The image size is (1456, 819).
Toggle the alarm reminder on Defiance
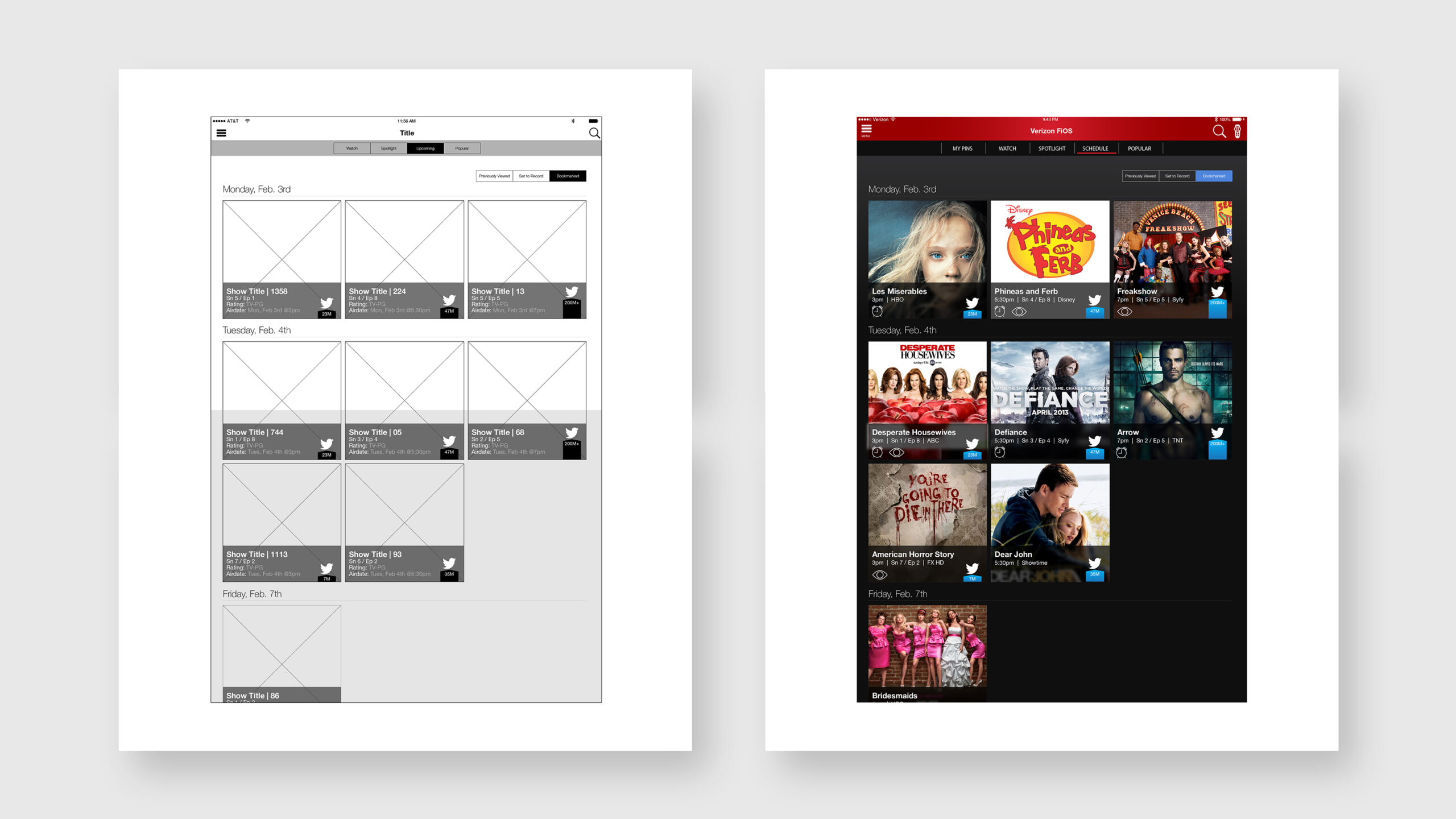(999, 452)
